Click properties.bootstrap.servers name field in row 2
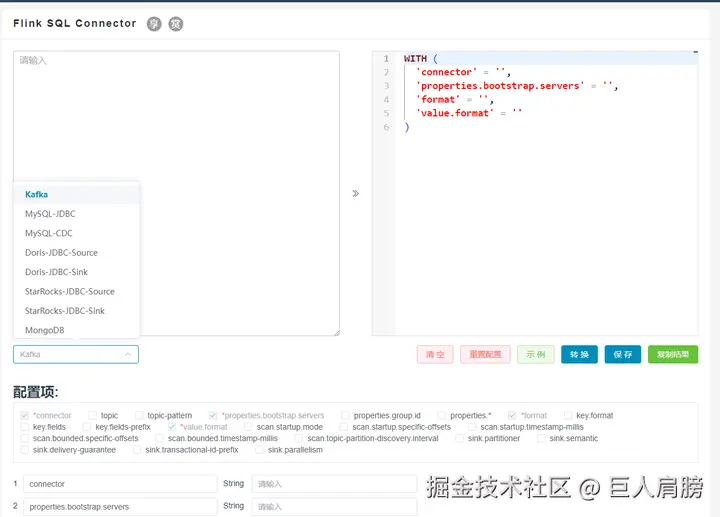This screenshot has height=517, width=720. [x=120, y=507]
